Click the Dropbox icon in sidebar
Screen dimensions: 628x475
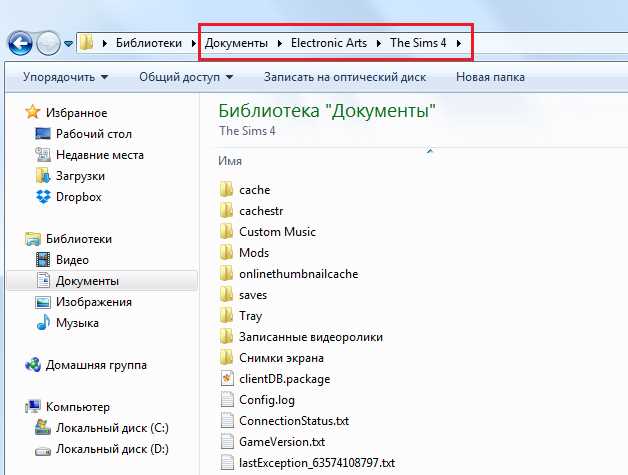(43, 197)
